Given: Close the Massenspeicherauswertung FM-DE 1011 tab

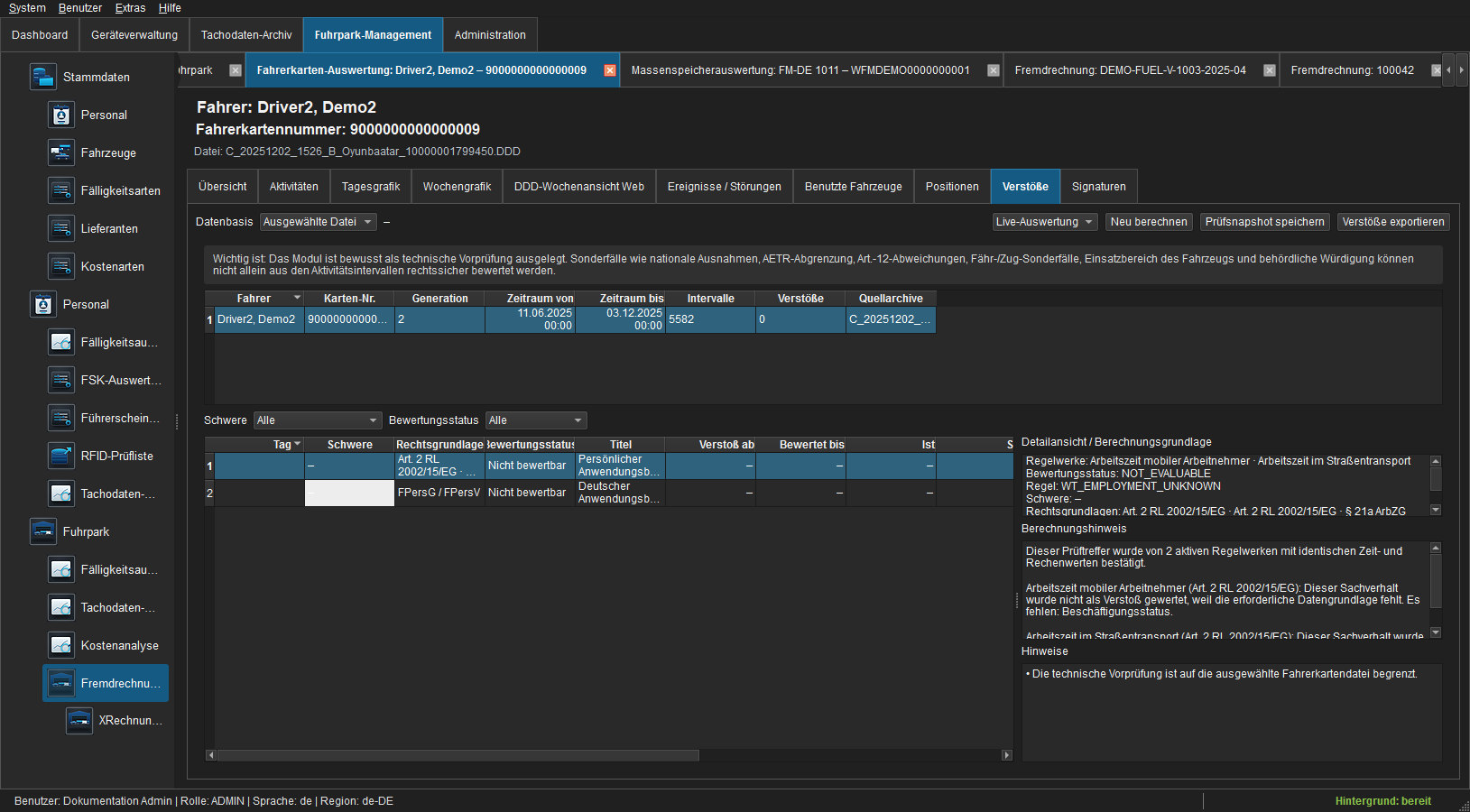Looking at the screenshot, I should [994, 70].
